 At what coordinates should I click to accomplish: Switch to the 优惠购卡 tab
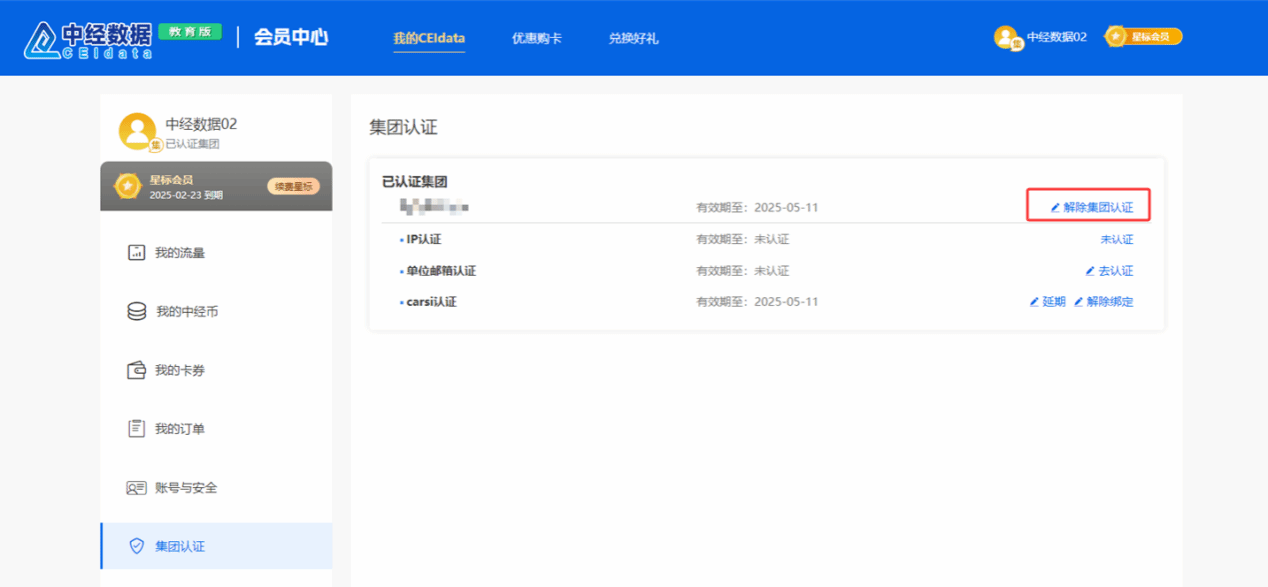pyautogui.click(x=537, y=39)
